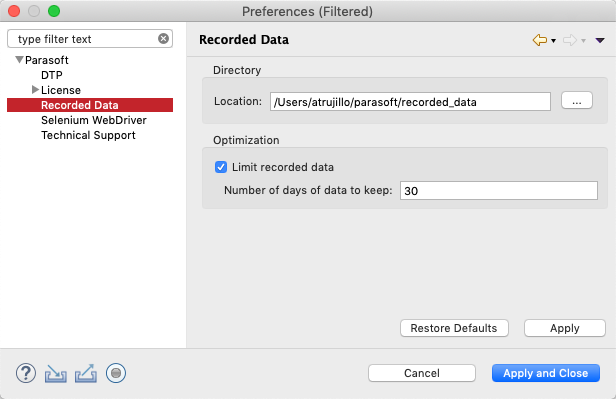Select DTP in the preferences tree
Screen dimensions: 616x399
[x=52, y=75]
